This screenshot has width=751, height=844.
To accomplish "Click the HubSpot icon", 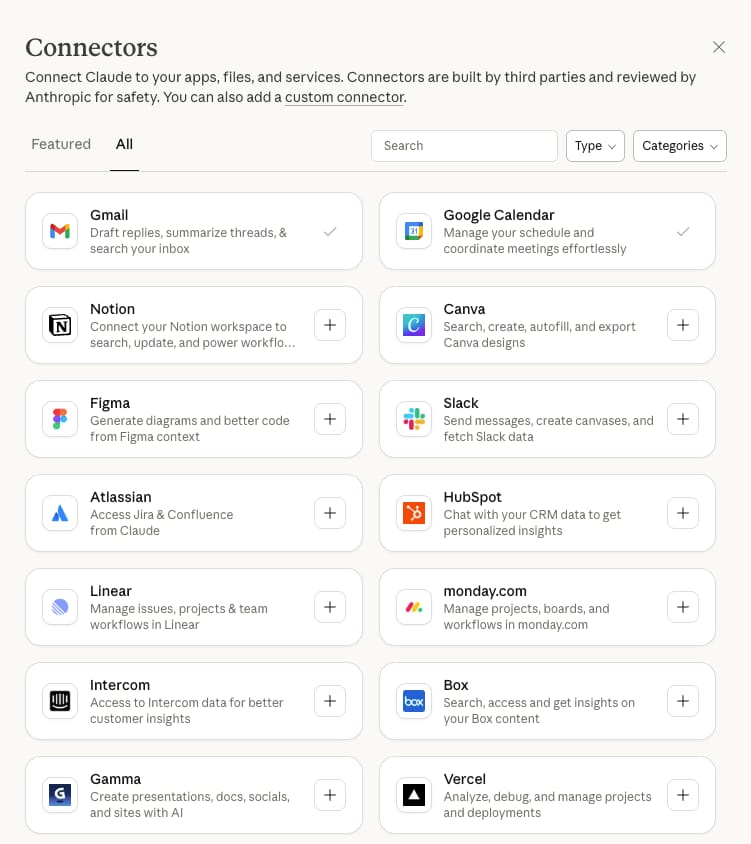I will tap(412, 513).
